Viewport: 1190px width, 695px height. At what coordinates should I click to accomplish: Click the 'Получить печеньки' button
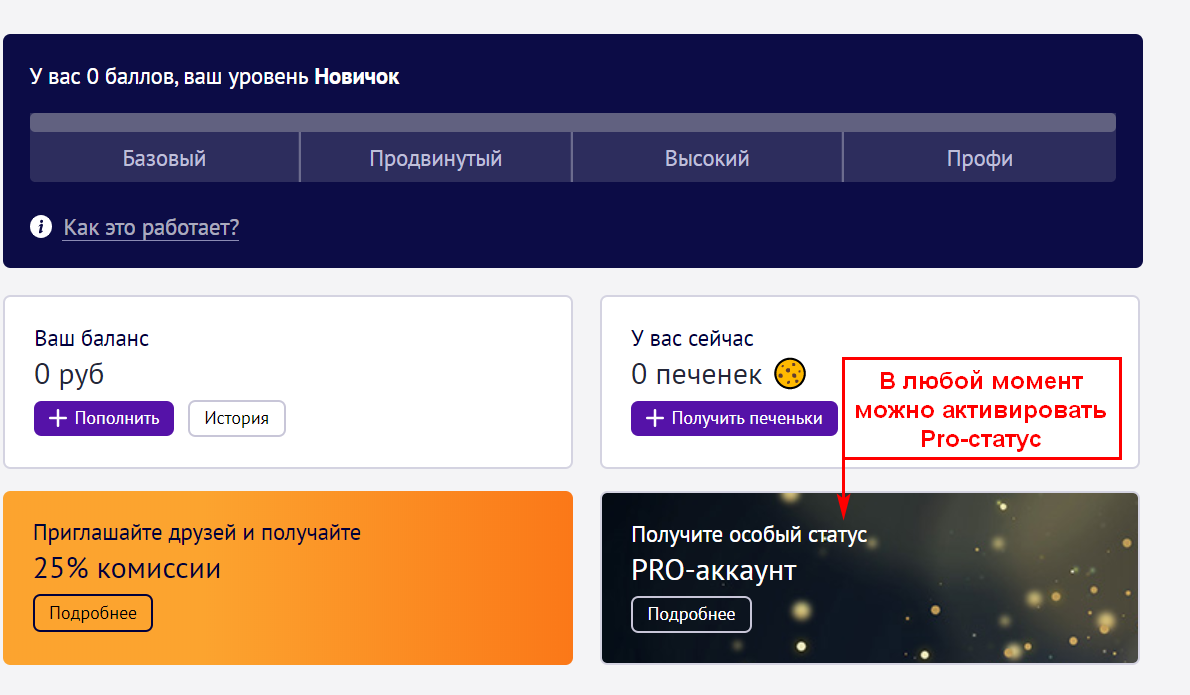734,418
